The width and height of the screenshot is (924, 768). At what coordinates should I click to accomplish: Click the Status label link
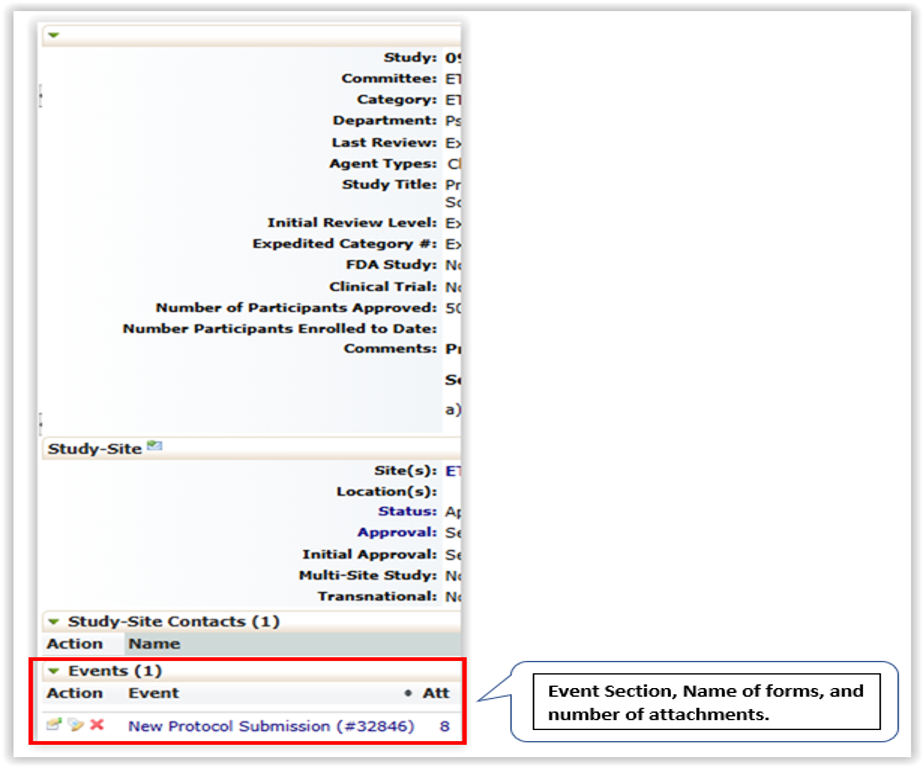coord(407,511)
